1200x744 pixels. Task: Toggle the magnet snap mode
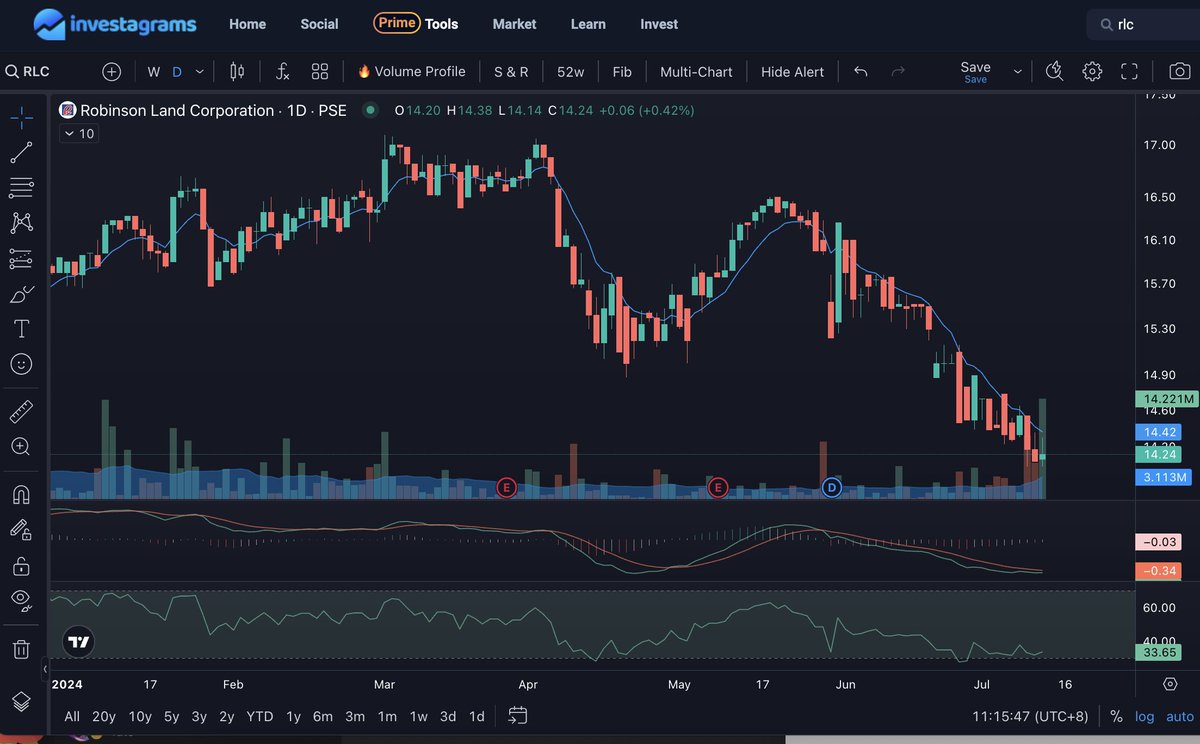(21, 494)
